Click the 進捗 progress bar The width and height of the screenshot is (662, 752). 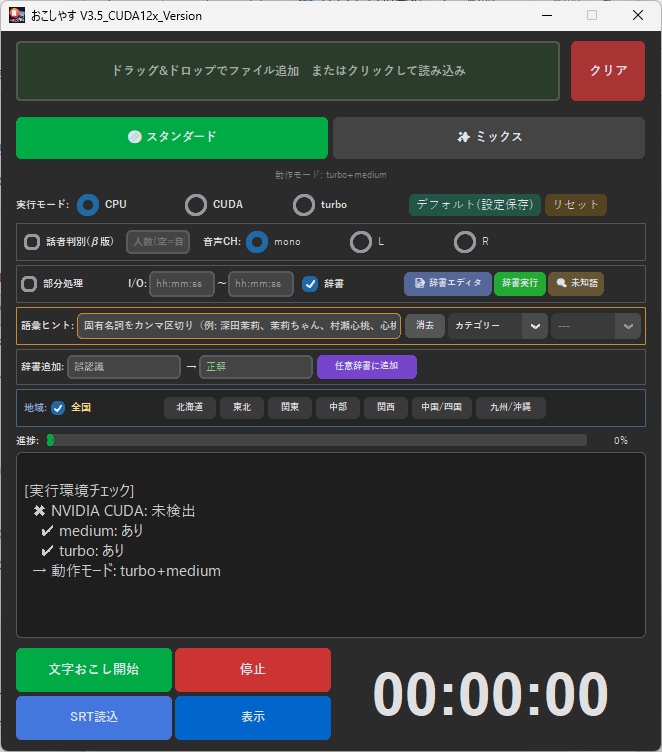click(x=317, y=440)
